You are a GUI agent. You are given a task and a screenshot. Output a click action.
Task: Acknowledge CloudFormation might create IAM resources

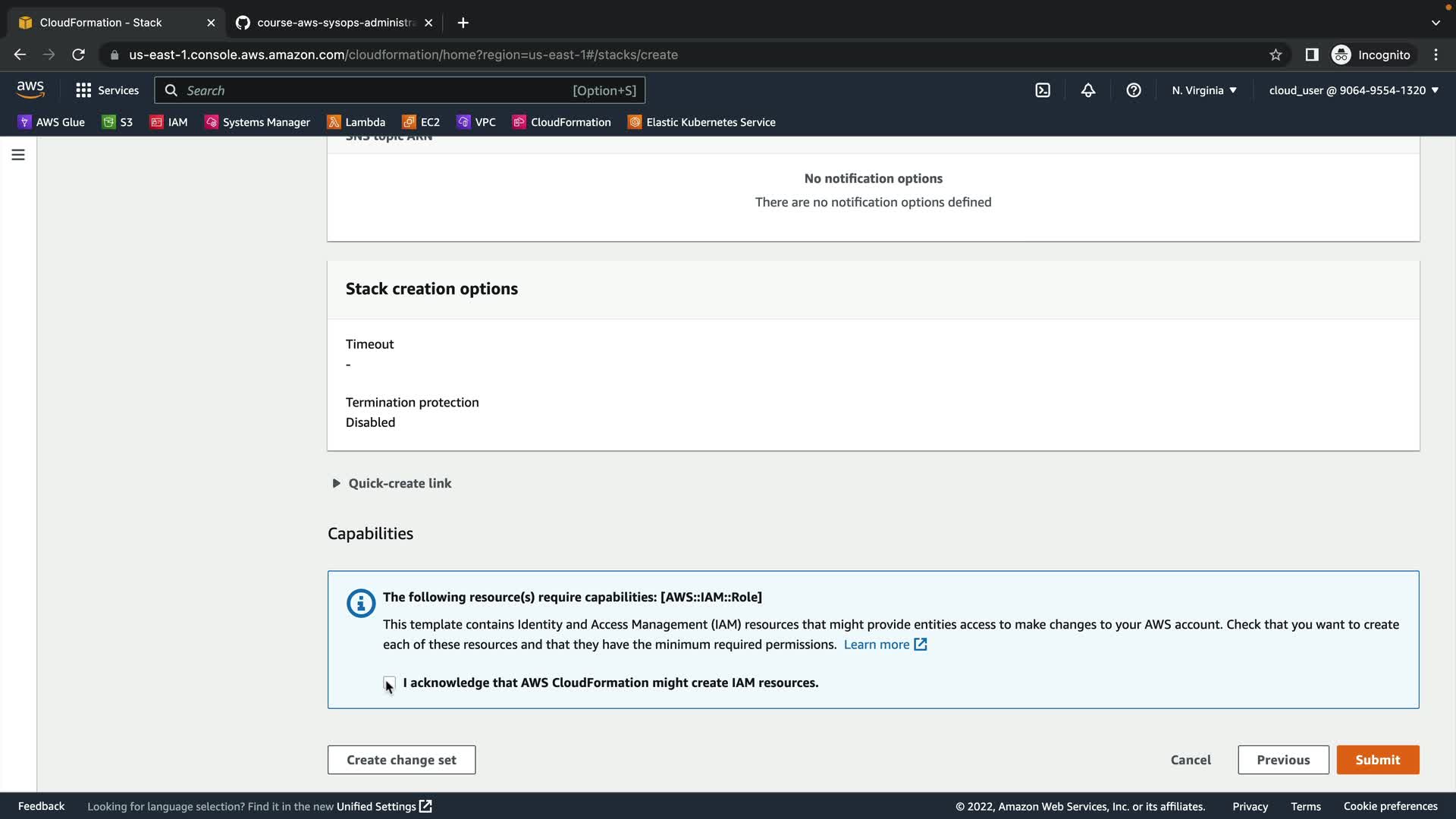pos(390,683)
